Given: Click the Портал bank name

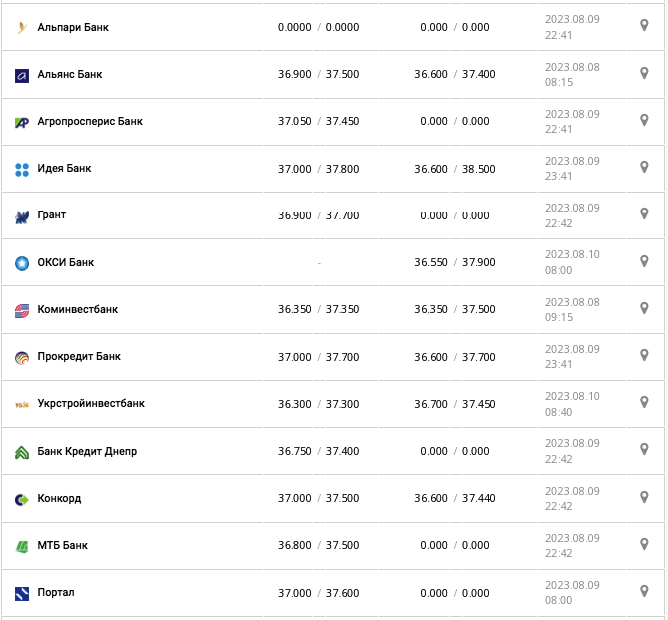Looking at the screenshot, I should click(x=55, y=592).
